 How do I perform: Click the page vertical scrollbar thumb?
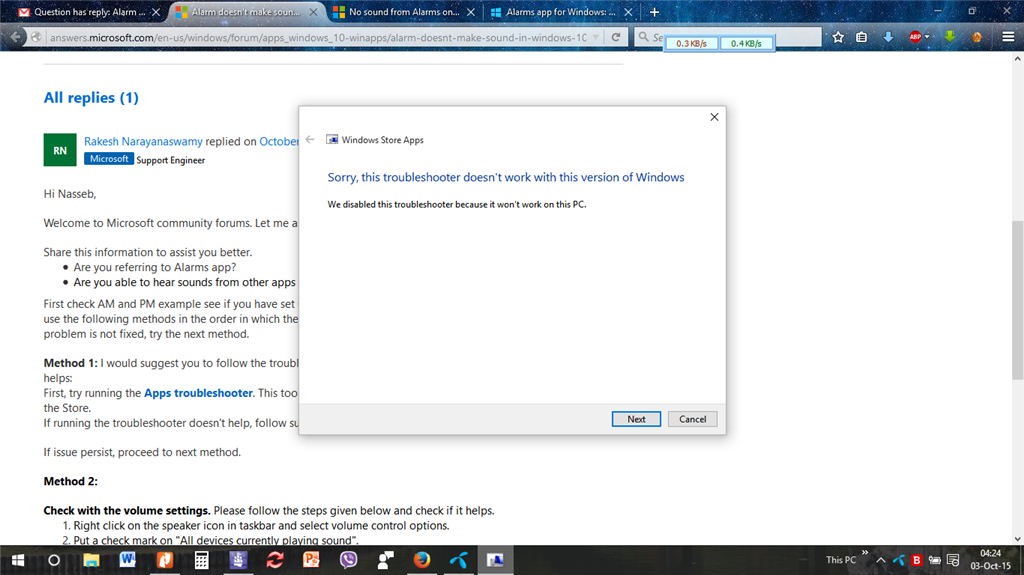tap(1017, 300)
